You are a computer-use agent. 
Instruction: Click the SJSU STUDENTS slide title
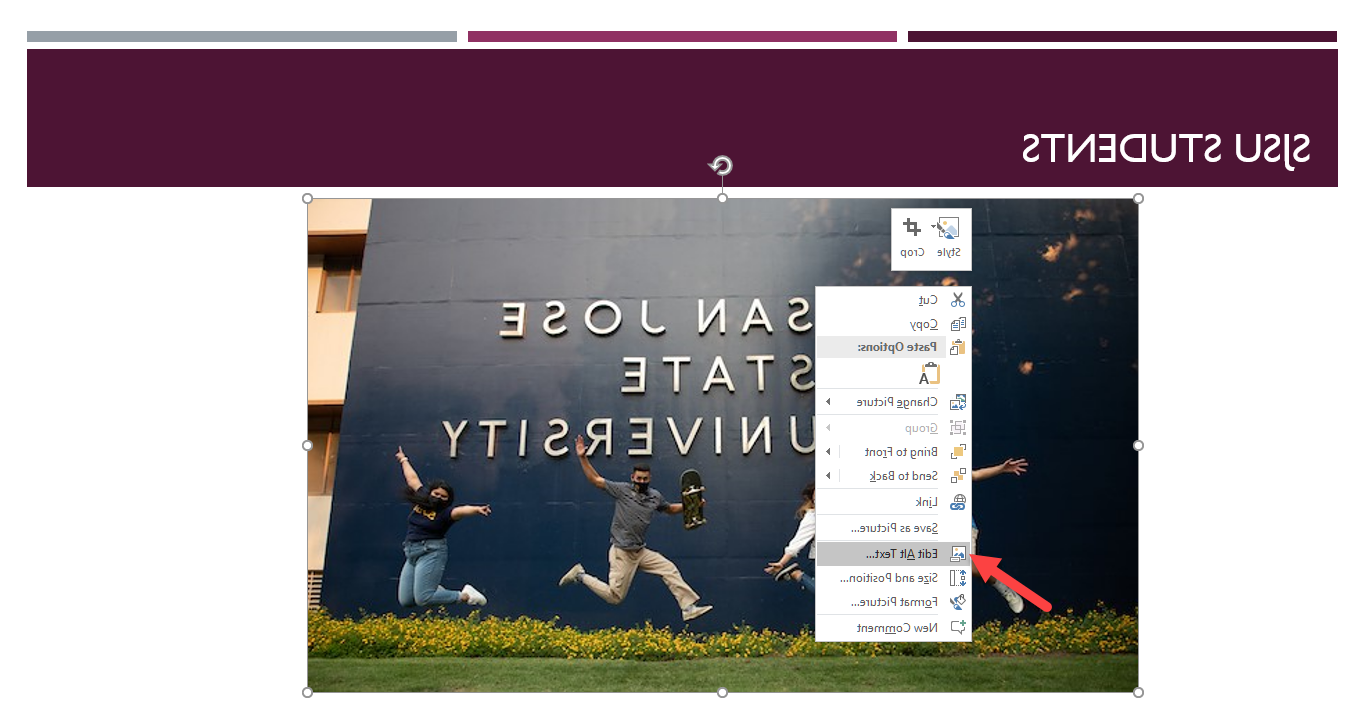[1165, 149]
